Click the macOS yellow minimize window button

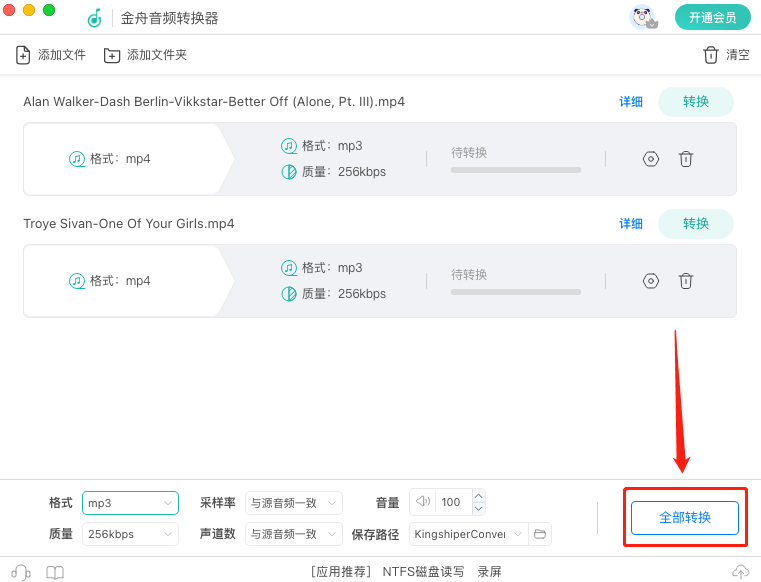click(x=29, y=10)
